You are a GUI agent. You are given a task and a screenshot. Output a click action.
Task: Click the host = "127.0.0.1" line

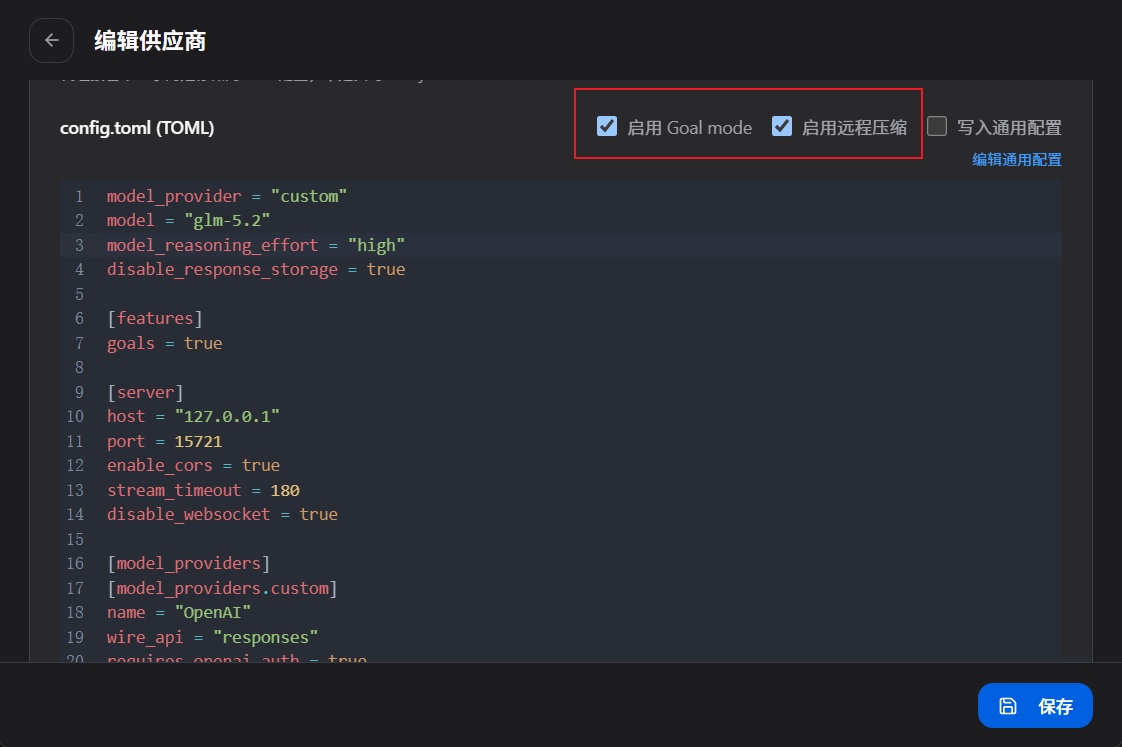[x=193, y=416]
